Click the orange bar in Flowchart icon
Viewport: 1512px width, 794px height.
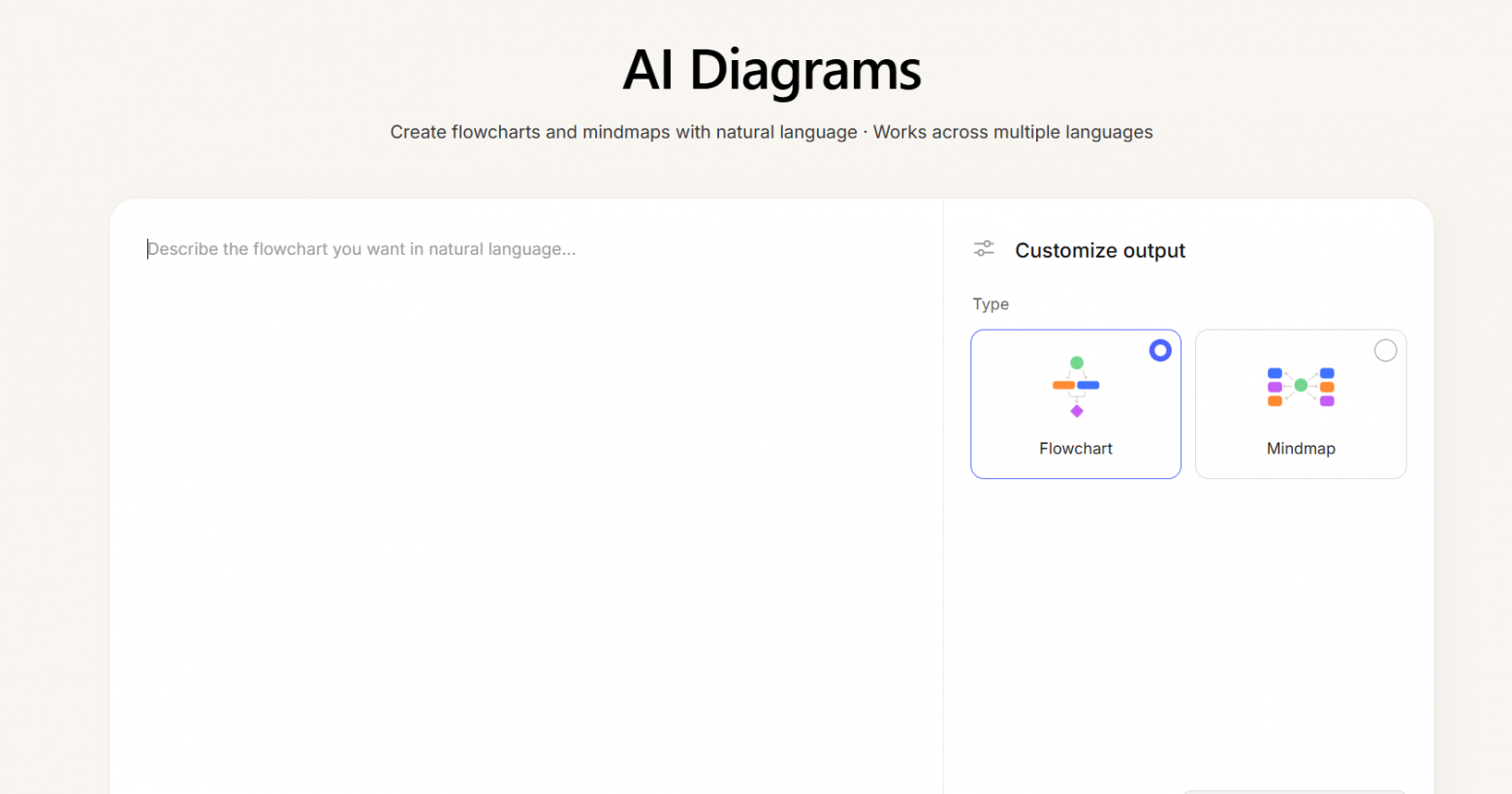pyautogui.click(x=1063, y=385)
